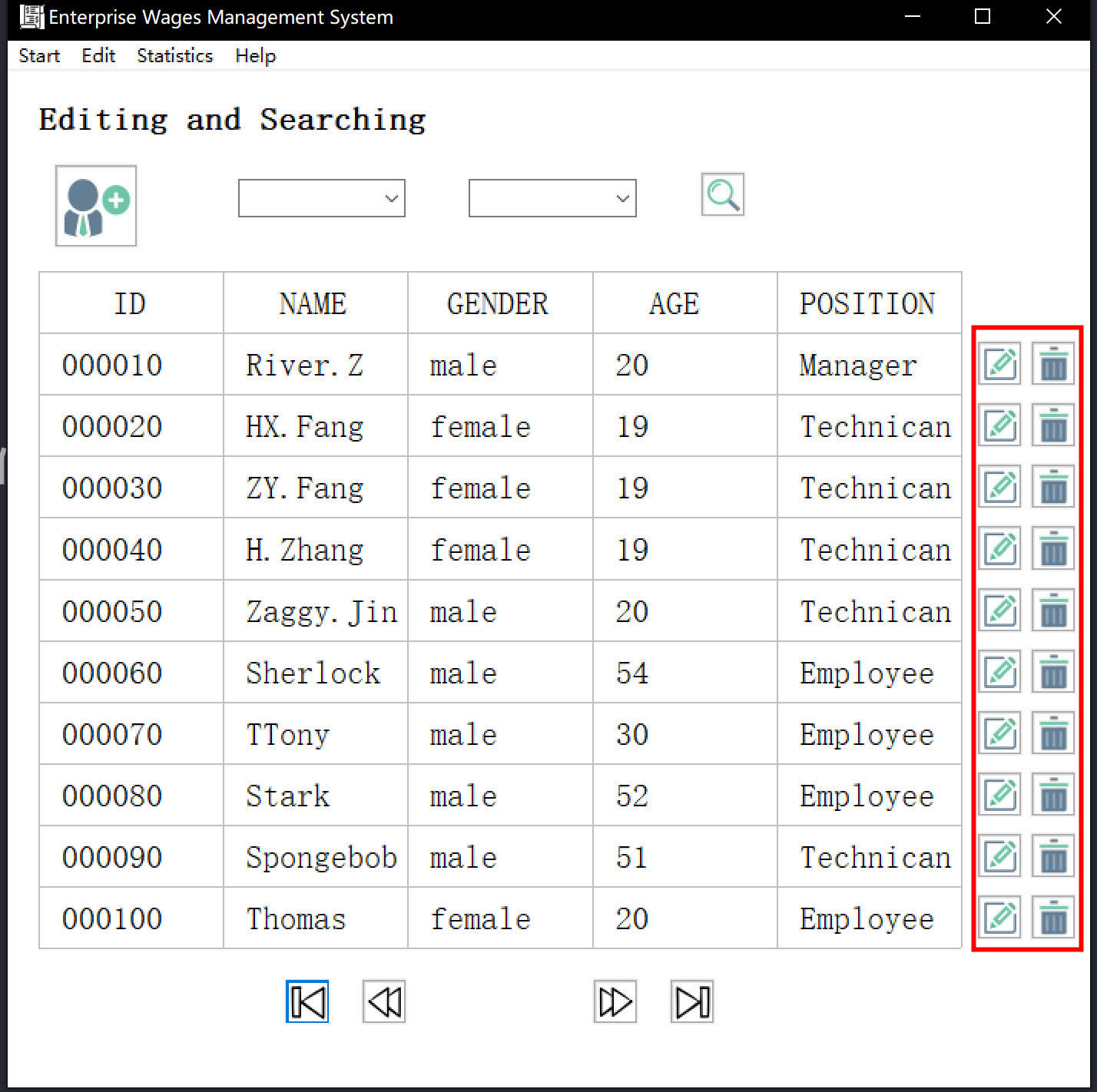Delete the record for HX. Fang

point(1053,425)
